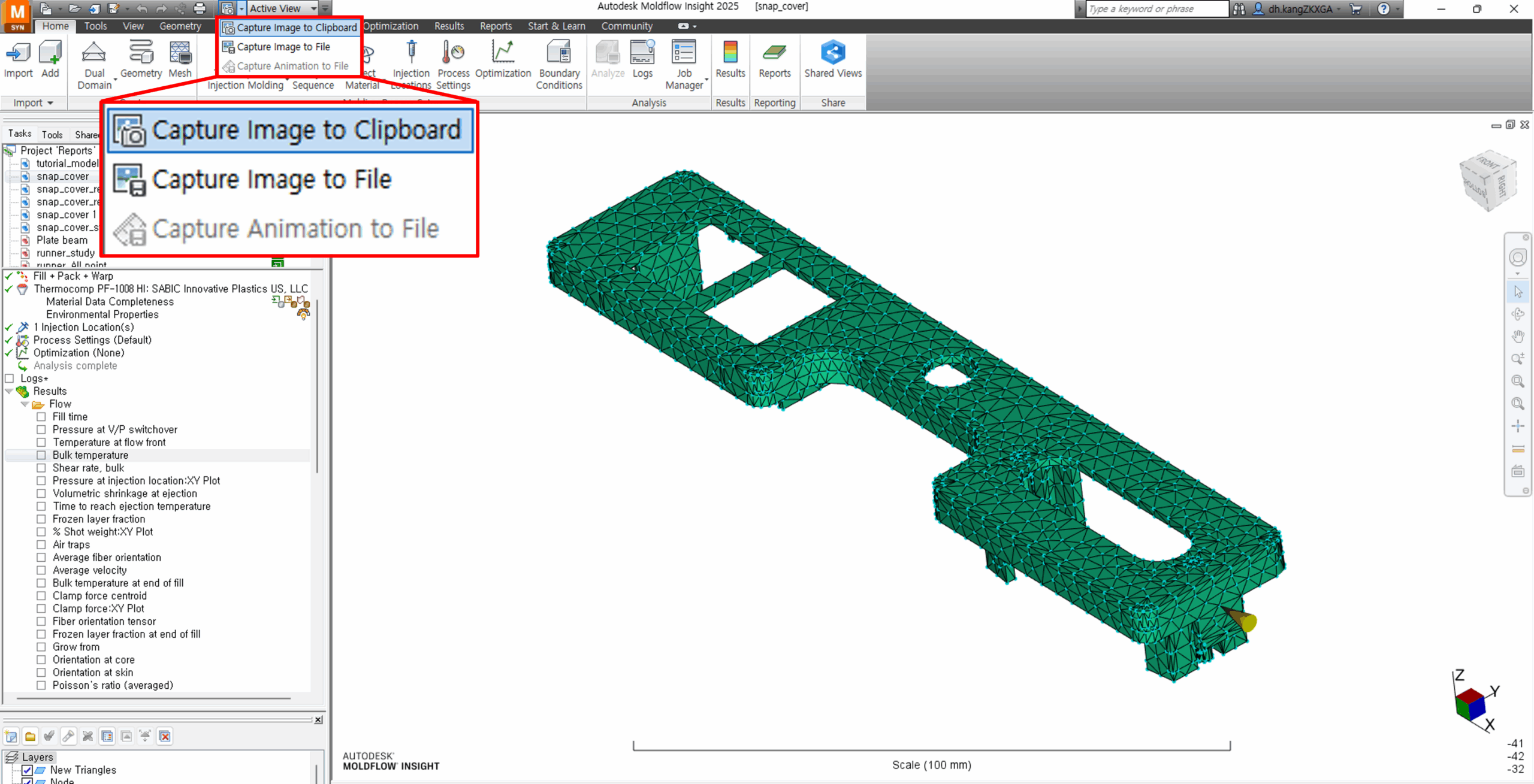Open the capture image dropdown arrow

tap(241, 8)
